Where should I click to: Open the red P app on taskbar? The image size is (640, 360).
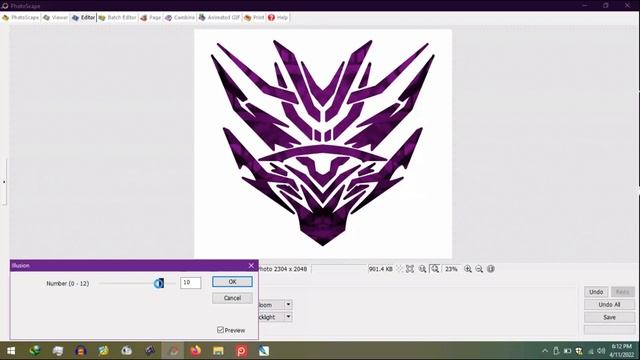(x=241, y=351)
